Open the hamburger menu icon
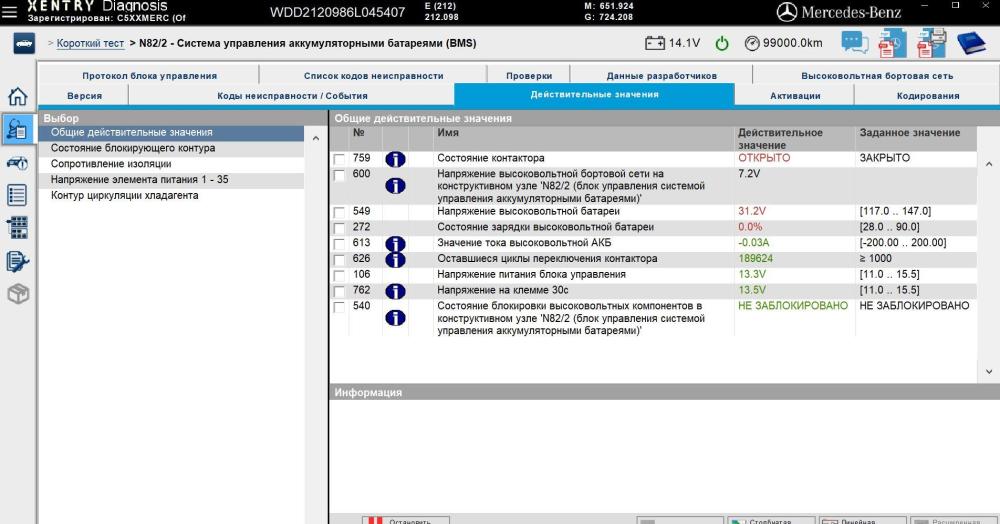 [x=10, y=11]
